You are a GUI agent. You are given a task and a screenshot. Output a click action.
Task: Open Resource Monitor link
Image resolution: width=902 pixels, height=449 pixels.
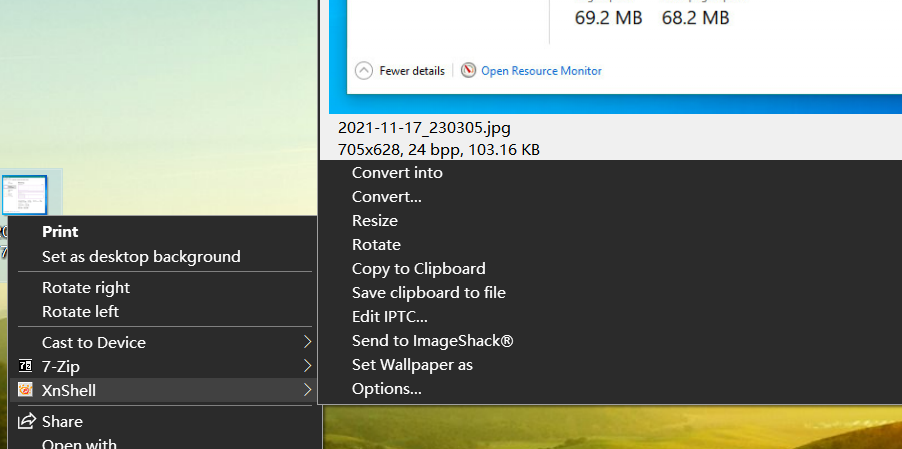point(541,71)
